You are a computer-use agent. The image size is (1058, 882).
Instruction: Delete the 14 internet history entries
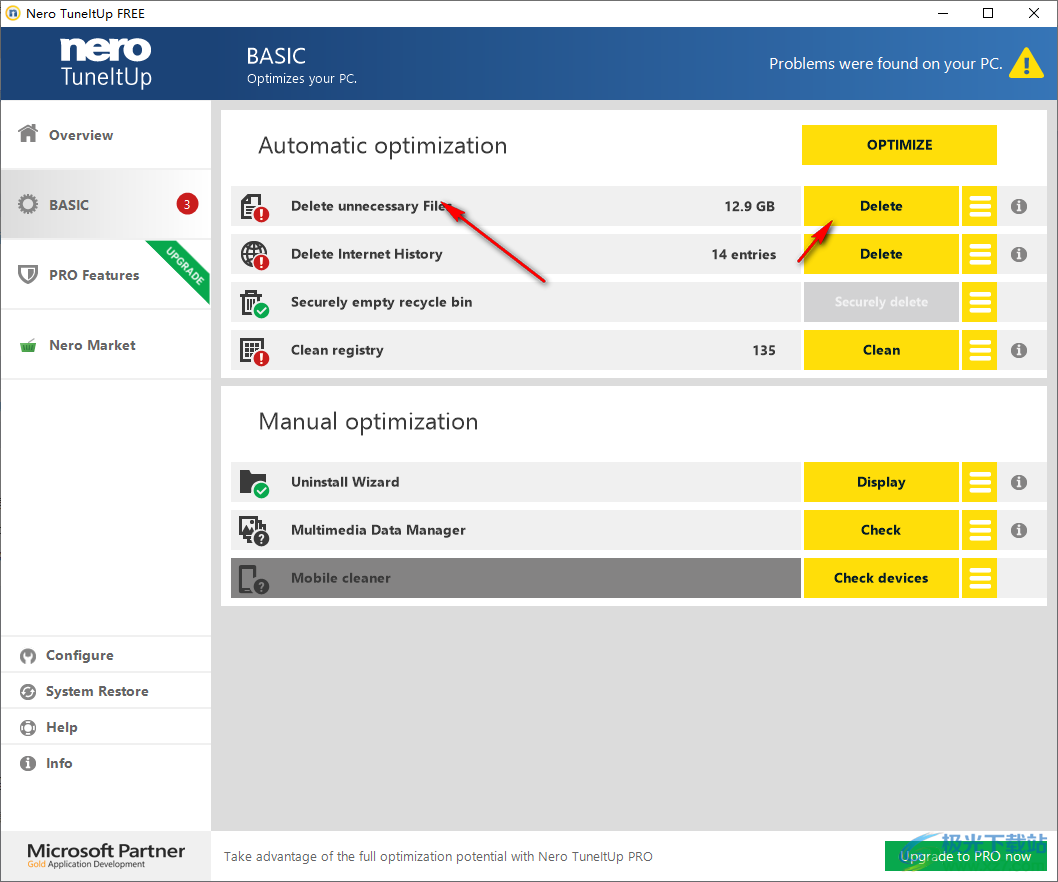point(881,254)
